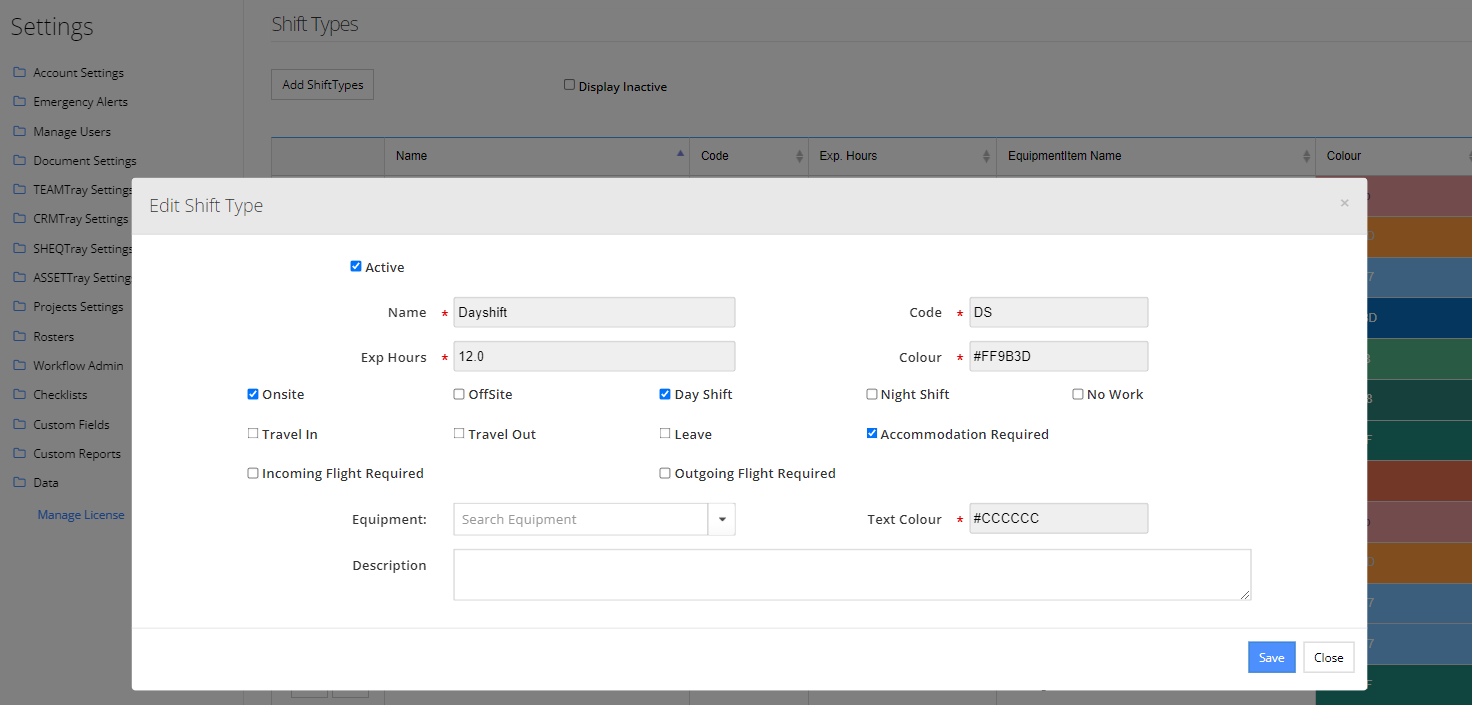Viewport: 1472px width, 705px height.
Task: Open Checklists in sidebar
Action: (x=60, y=395)
